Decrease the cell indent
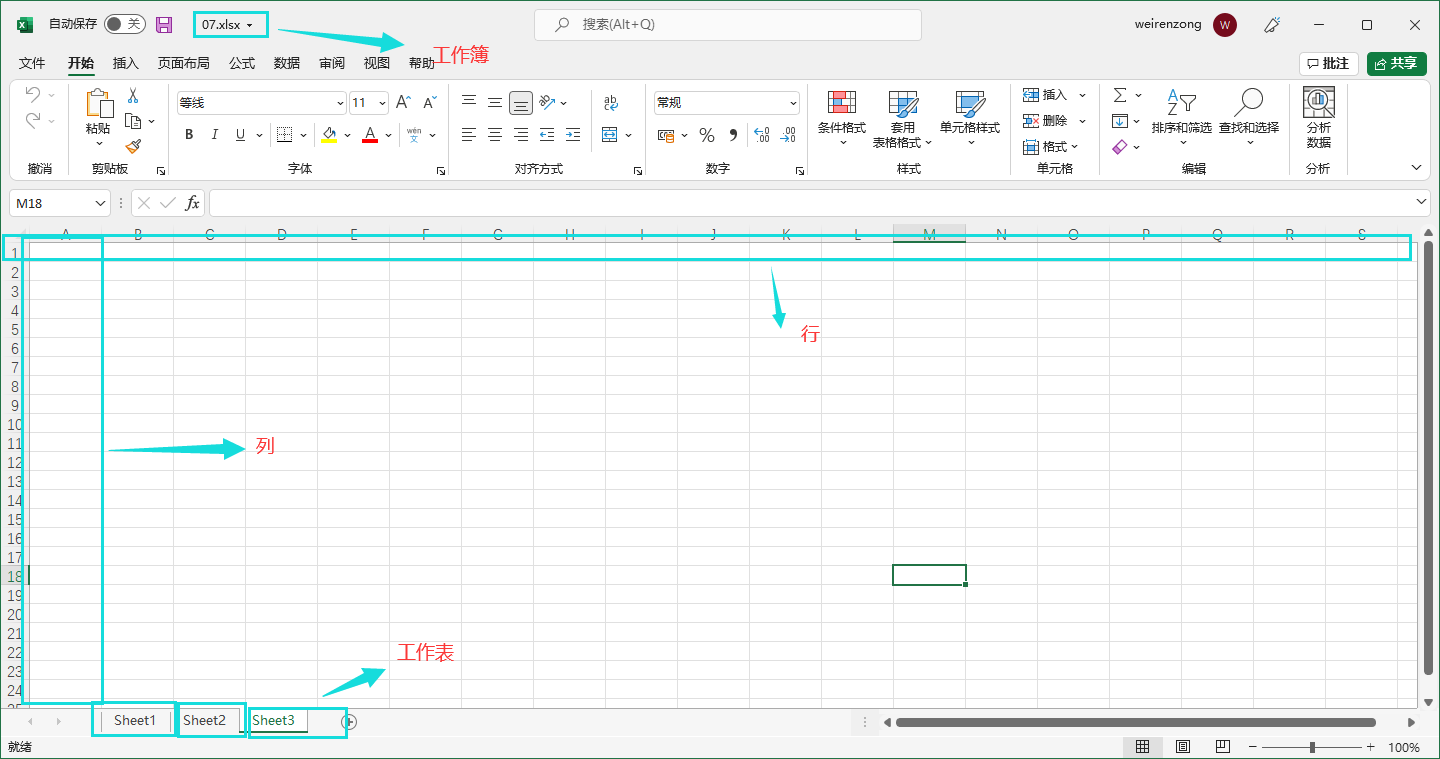Screen dimensions: 1440x759 [x=547, y=134]
